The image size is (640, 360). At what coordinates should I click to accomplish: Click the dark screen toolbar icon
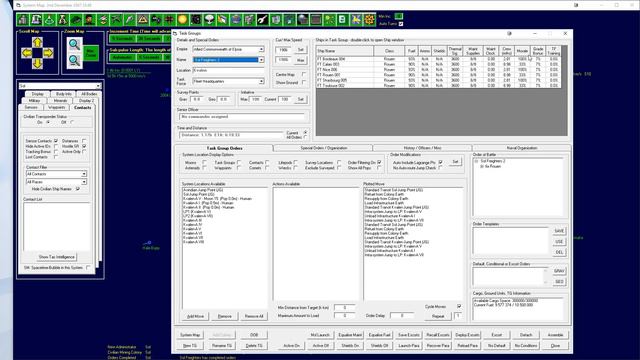(316, 19)
